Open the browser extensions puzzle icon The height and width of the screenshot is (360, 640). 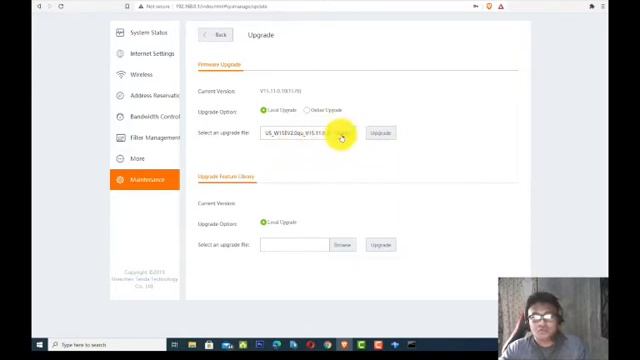click(591, 7)
